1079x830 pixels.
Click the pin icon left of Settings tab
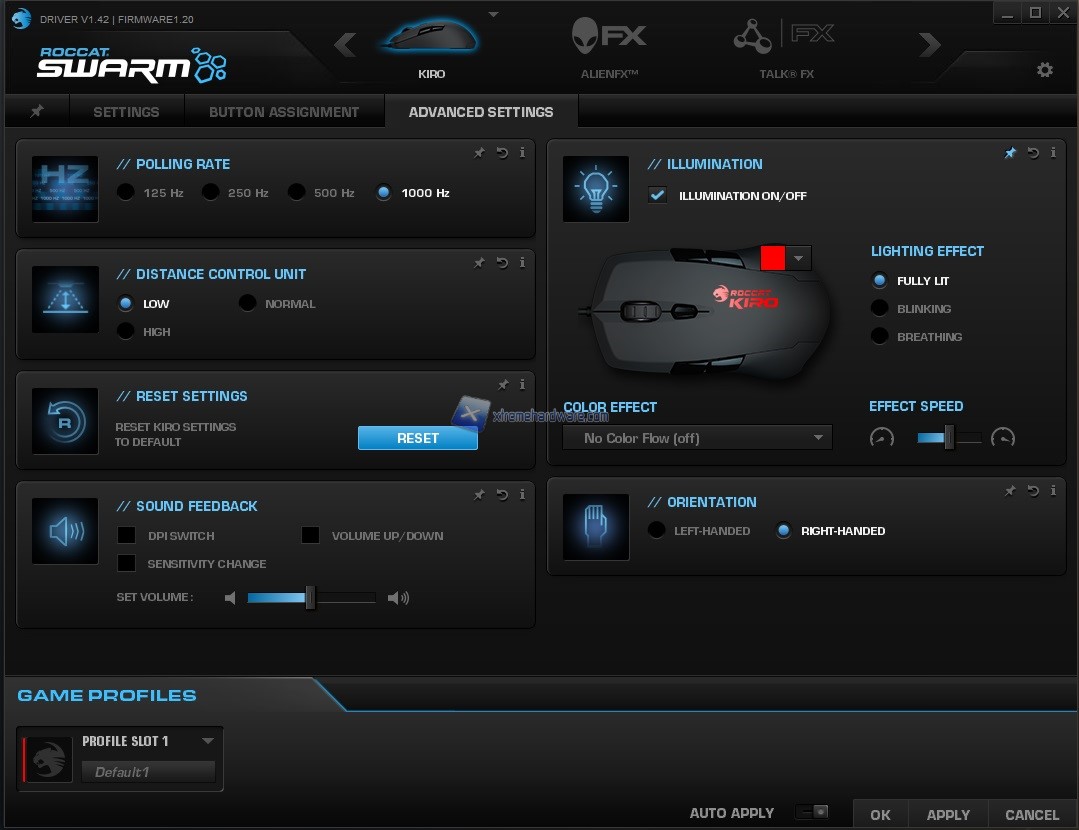(x=37, y=112)
